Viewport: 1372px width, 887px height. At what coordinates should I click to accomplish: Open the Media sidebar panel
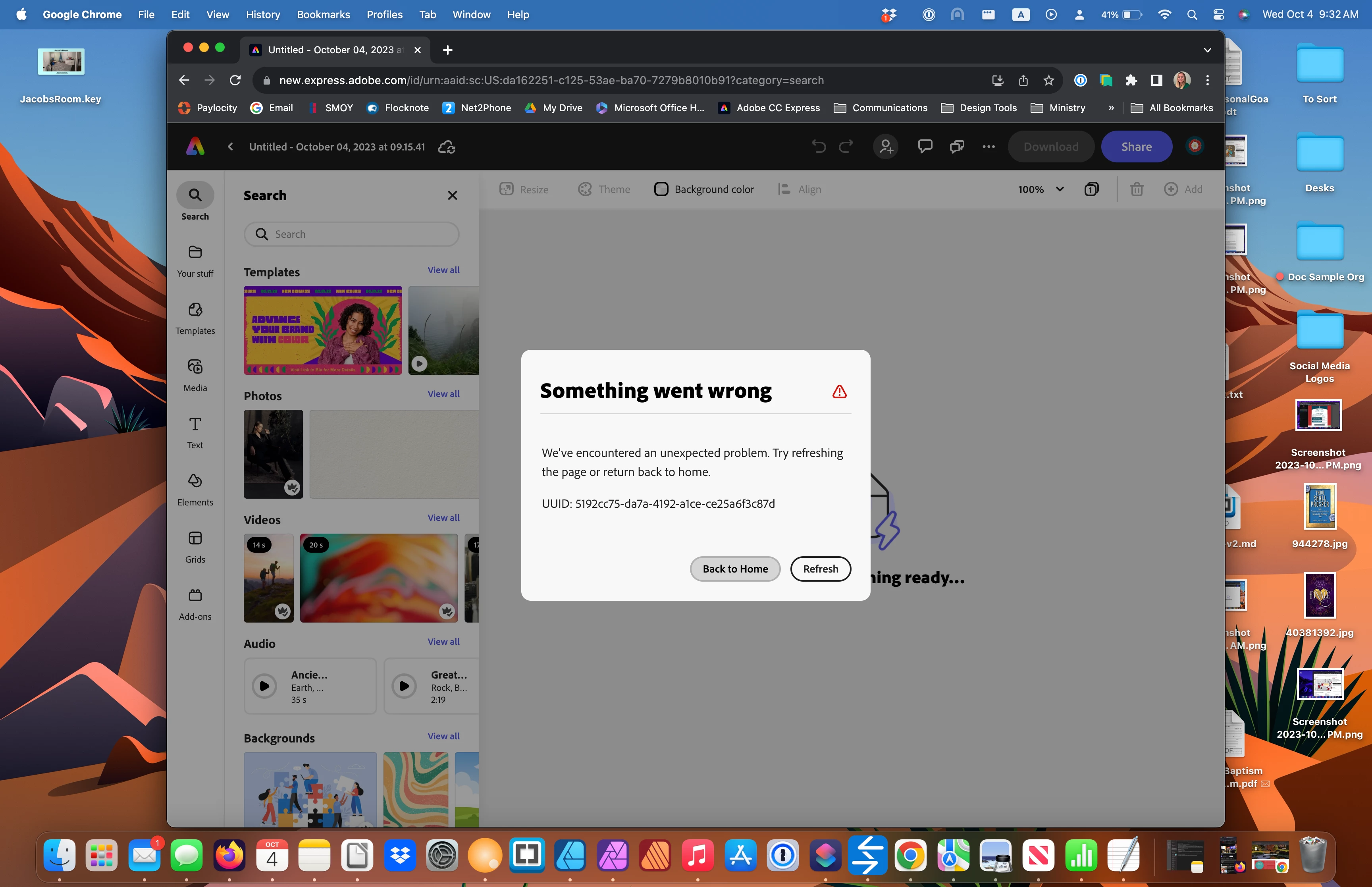[x=195, y=375]
